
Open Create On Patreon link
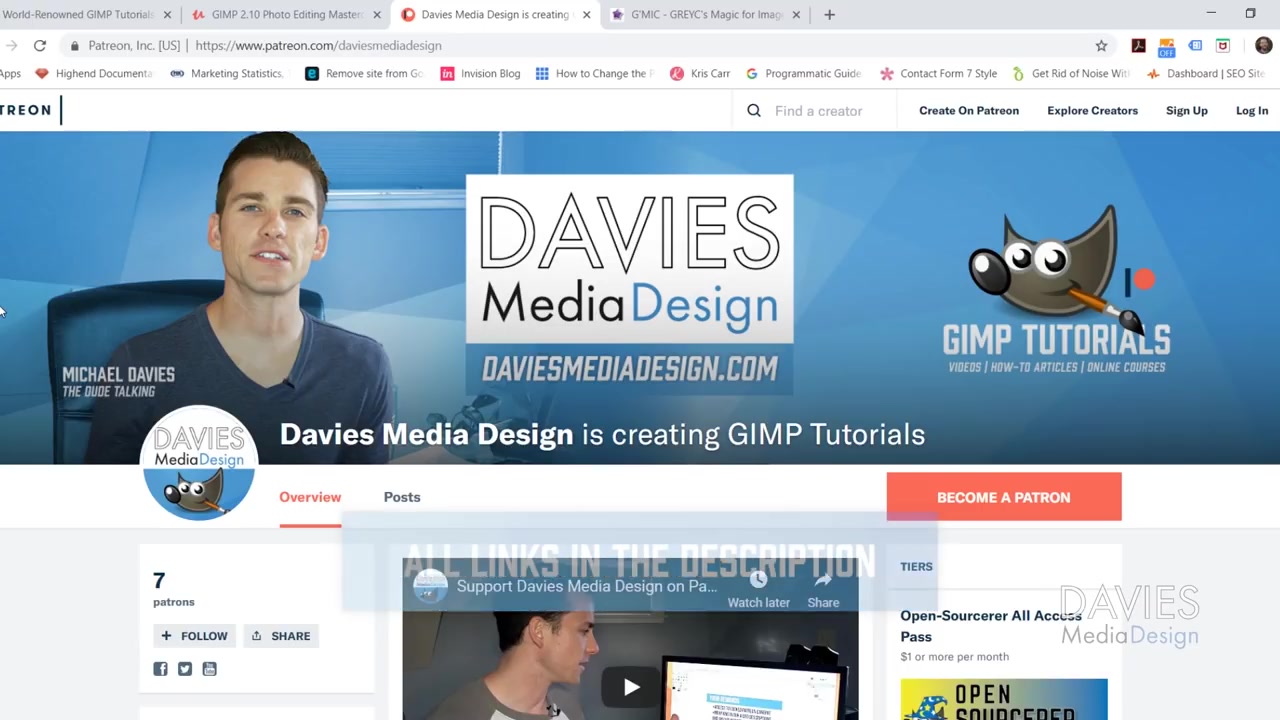tap(969, 110)
